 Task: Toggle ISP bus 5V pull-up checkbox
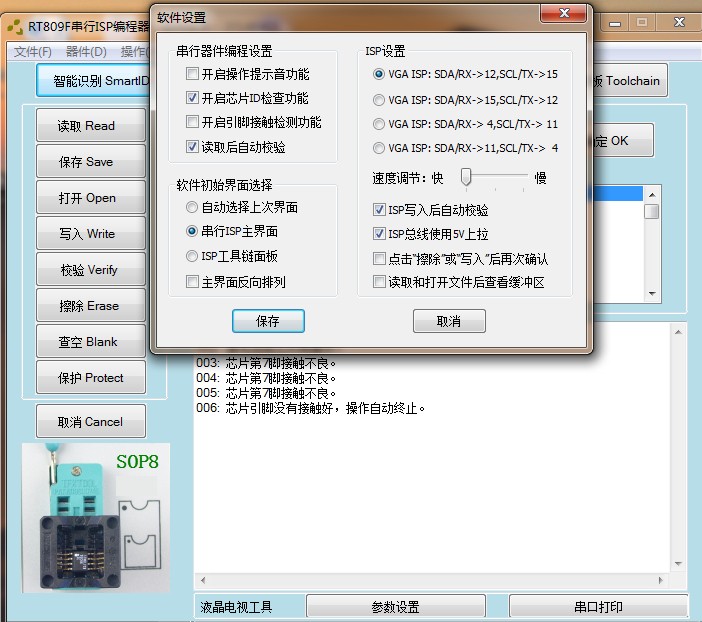point(380,234)
